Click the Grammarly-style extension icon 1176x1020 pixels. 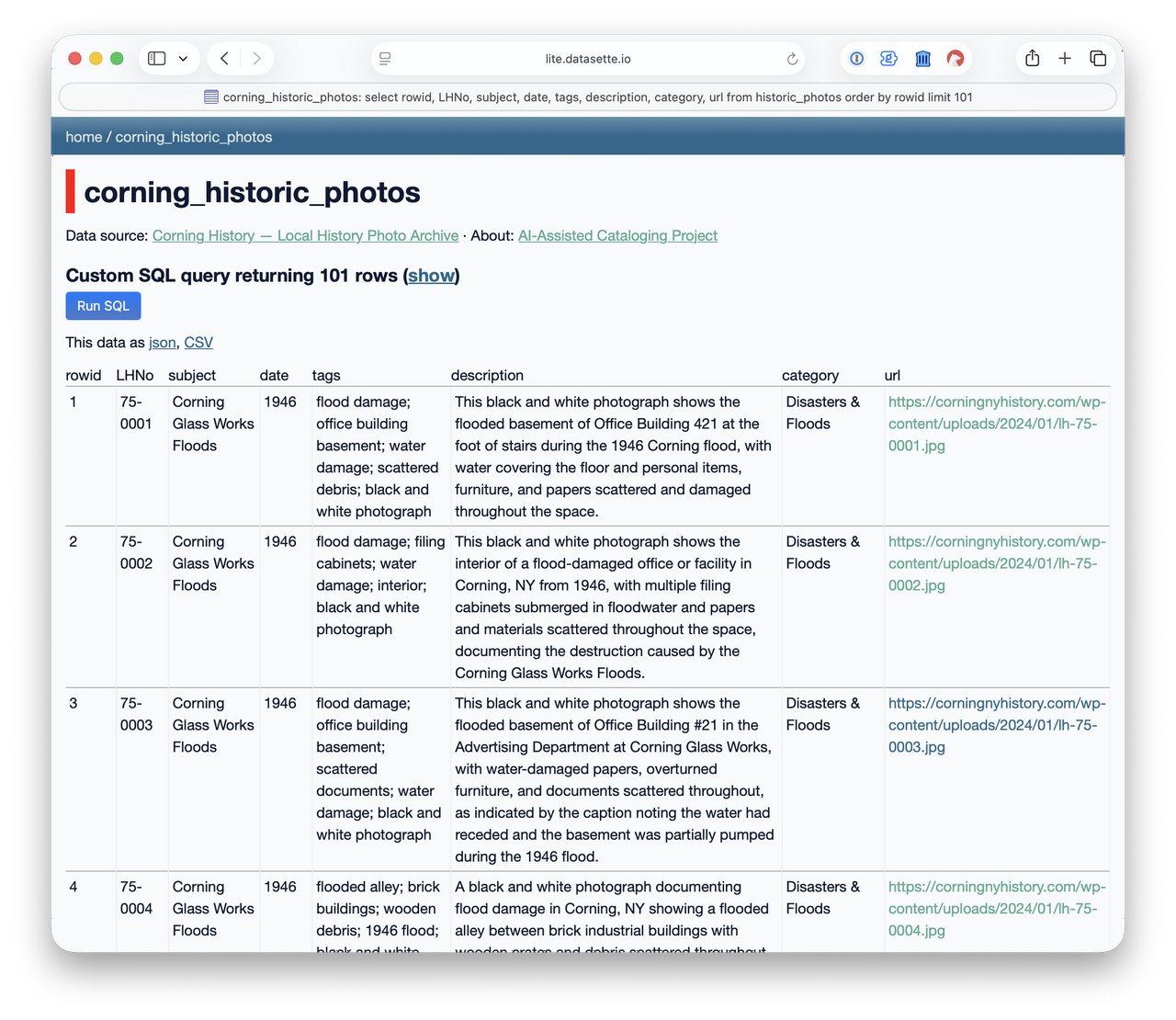888,58
